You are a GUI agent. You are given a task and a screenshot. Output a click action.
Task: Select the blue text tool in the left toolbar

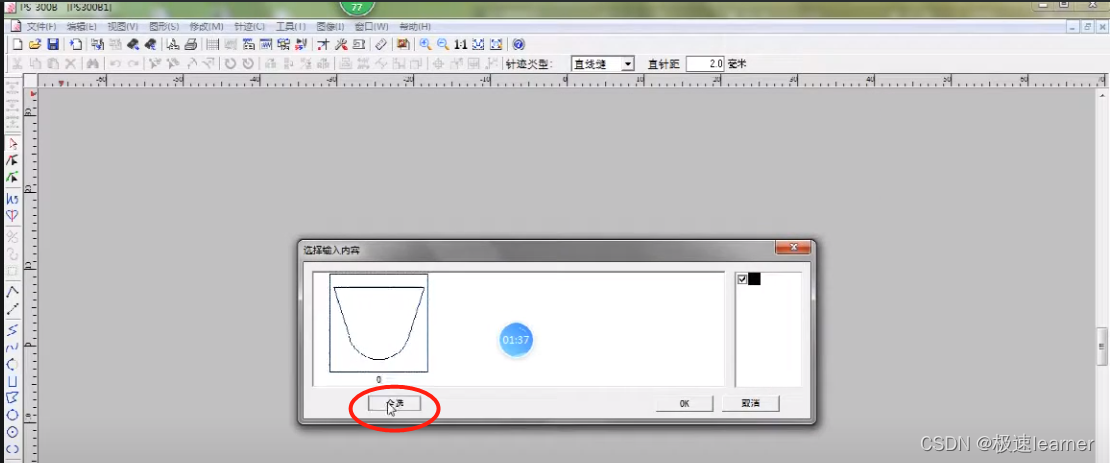pyautogui.click(x=12, y=200)
